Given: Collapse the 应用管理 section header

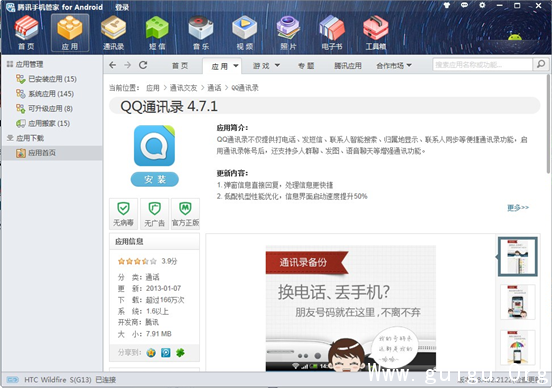Looking at the screenshot, I should tap(25, 64).
